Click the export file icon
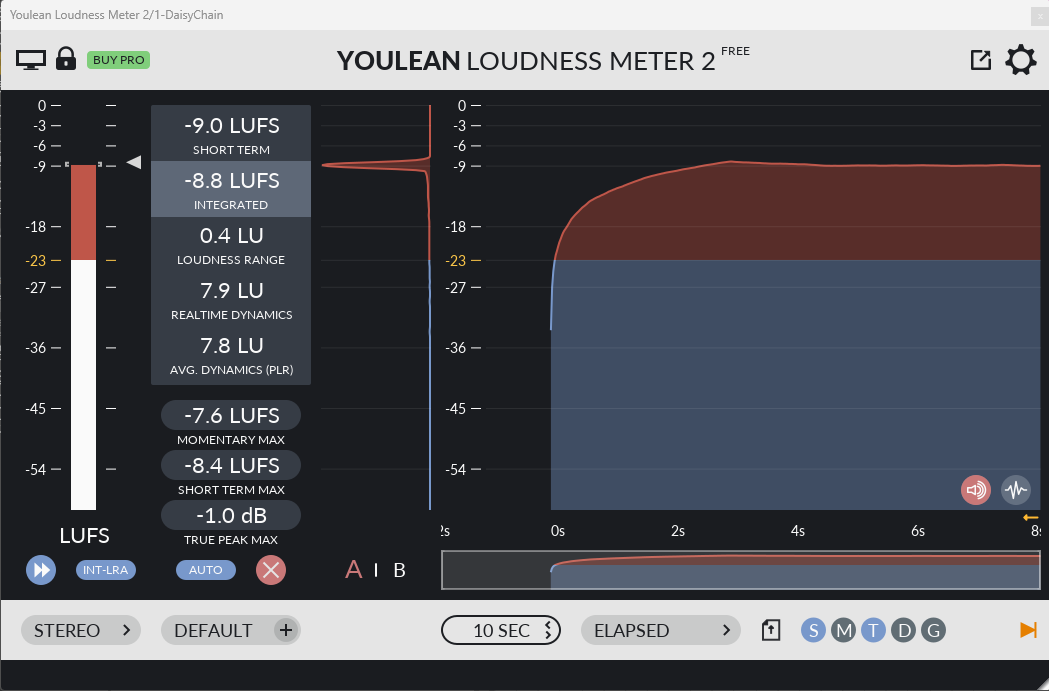Viewport: 1049px width, 691px height. pos(771,630)
